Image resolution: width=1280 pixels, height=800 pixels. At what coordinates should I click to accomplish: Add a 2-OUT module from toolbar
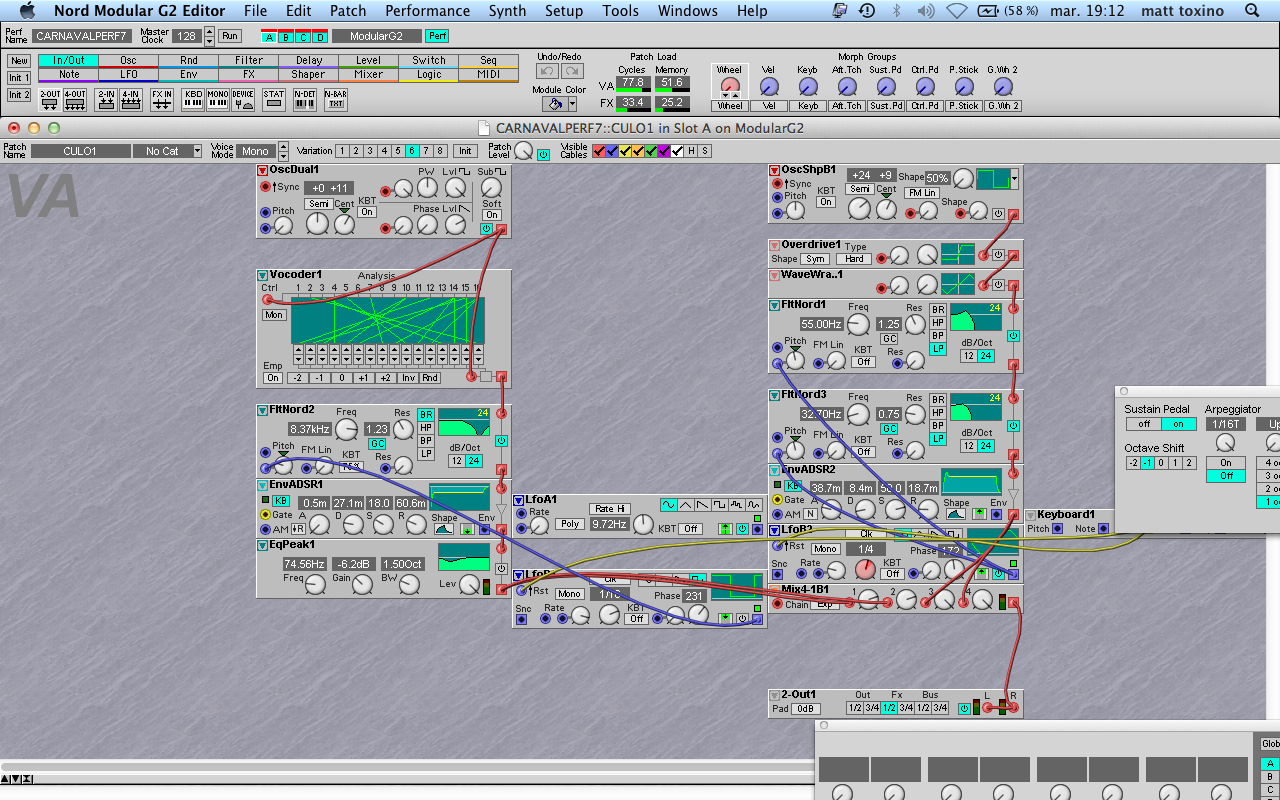[x=49, y=99]
